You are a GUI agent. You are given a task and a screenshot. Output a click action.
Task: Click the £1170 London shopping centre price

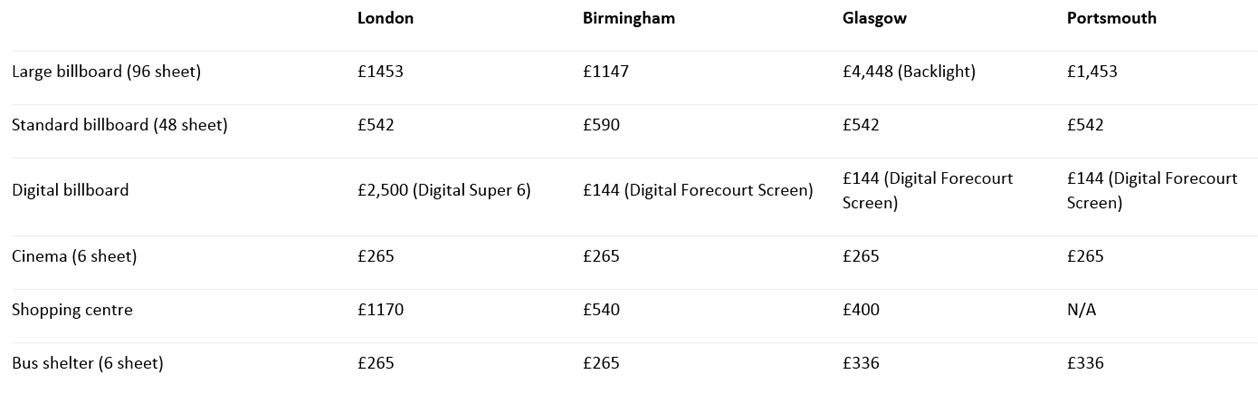pos(379,310)
